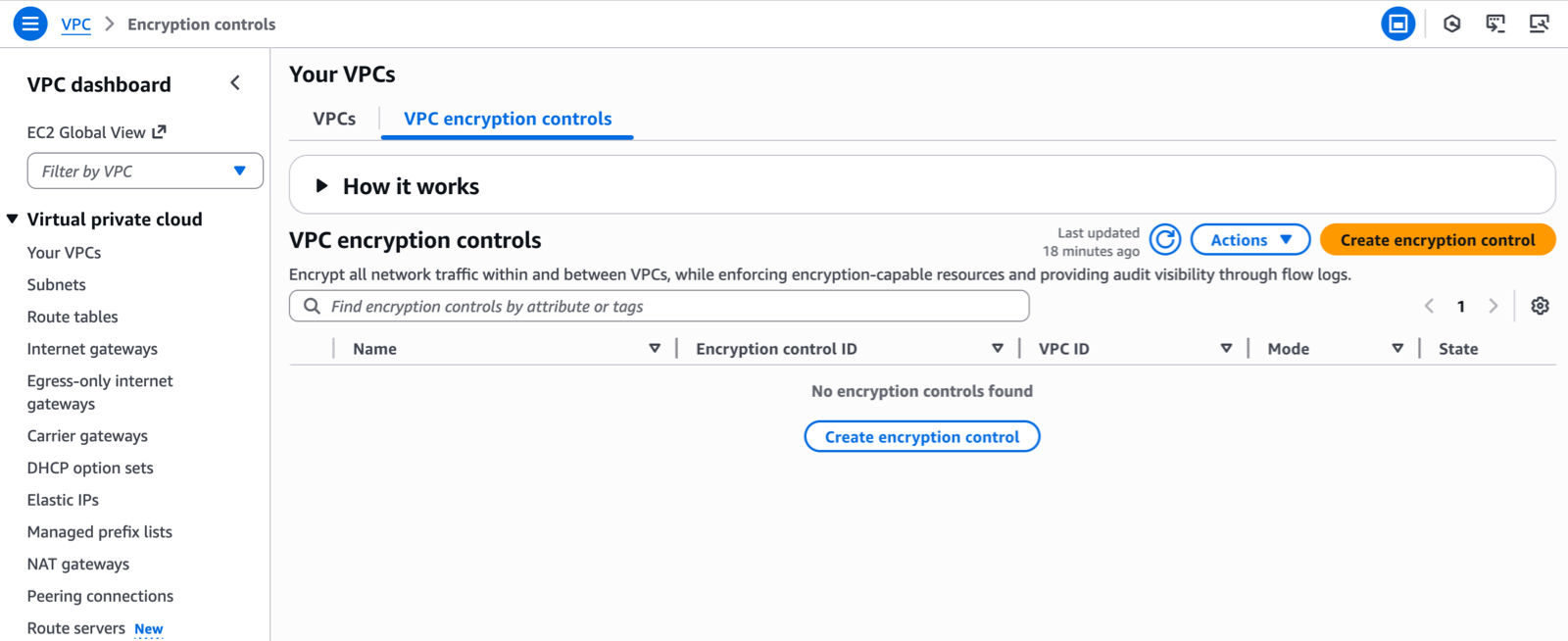
Task: Click the encryption controls search field
Action: coord(659,307)
